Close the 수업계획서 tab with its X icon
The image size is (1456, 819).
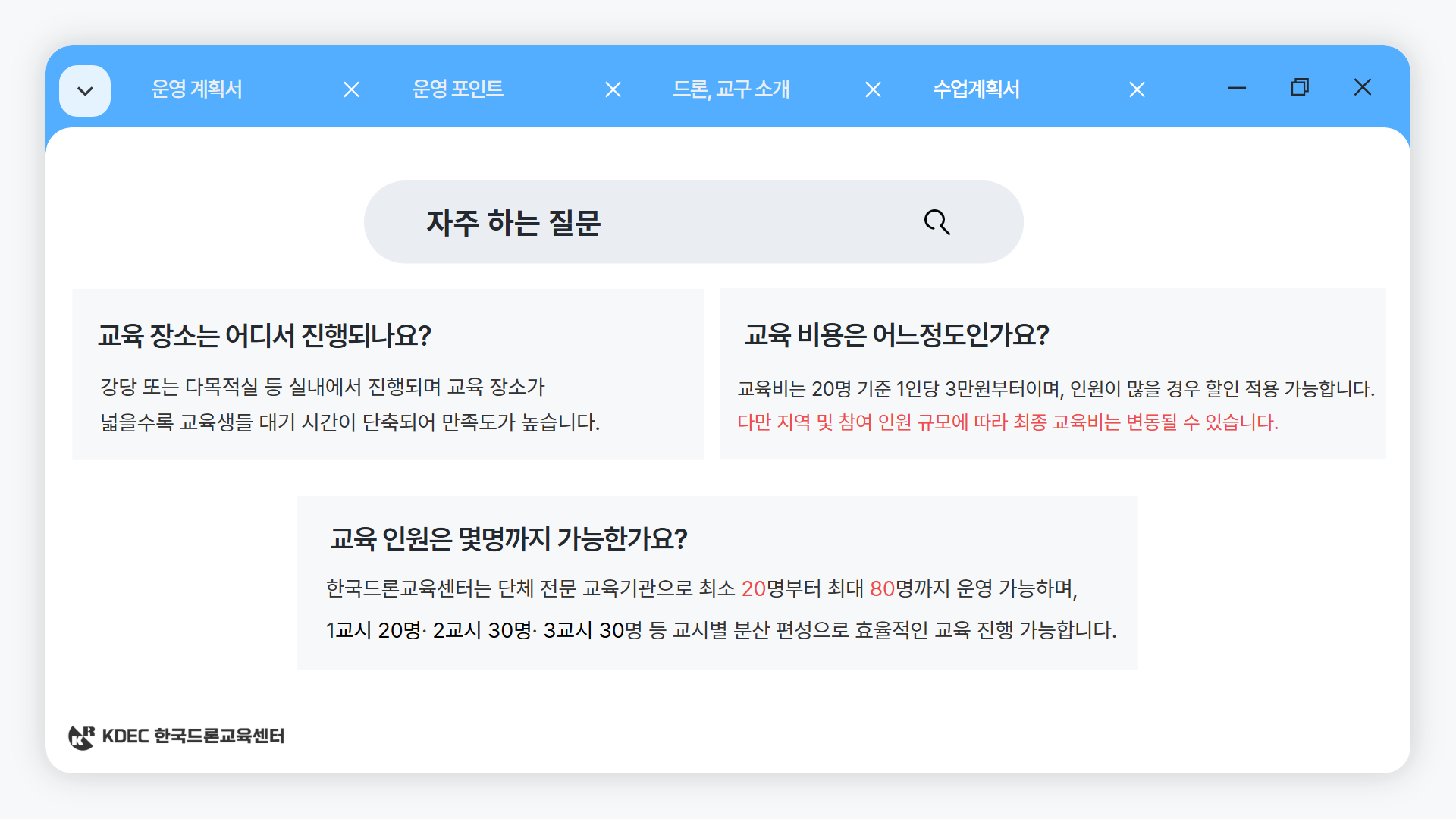pos(1136,89)
